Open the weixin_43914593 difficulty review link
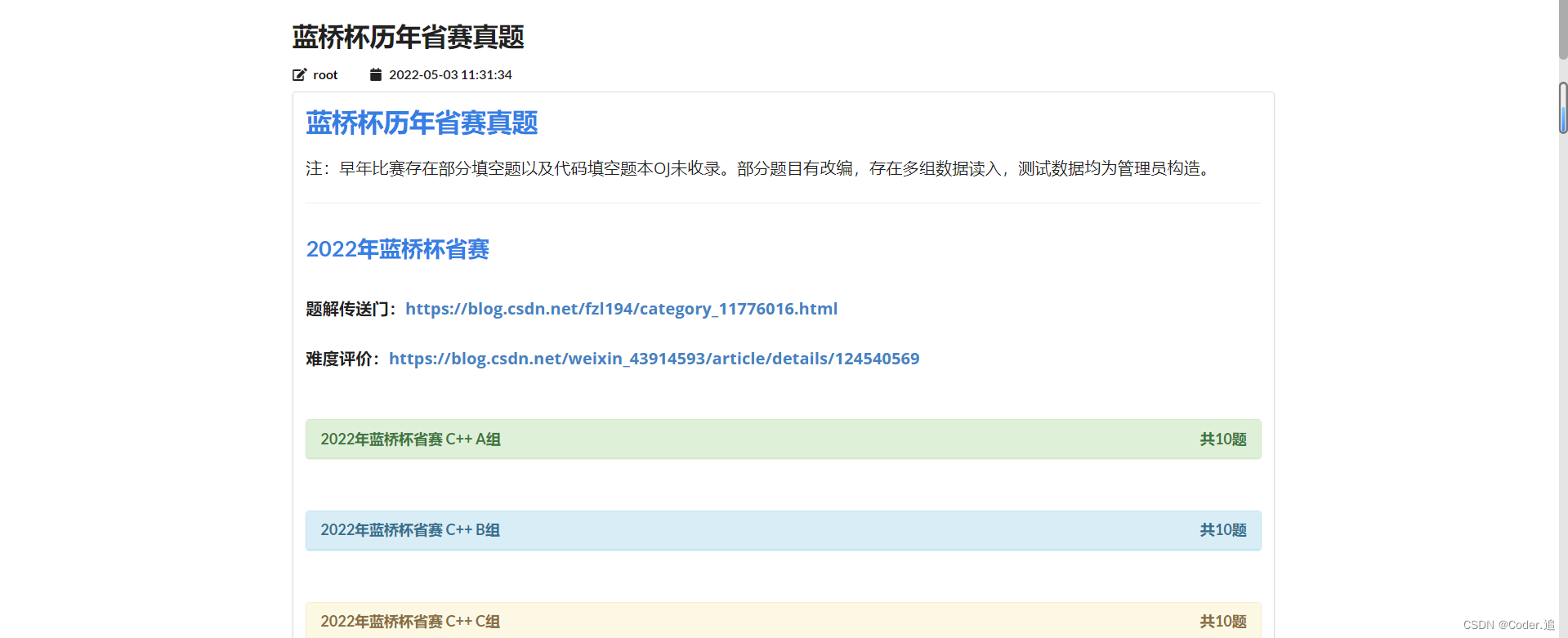 point(654,359)
